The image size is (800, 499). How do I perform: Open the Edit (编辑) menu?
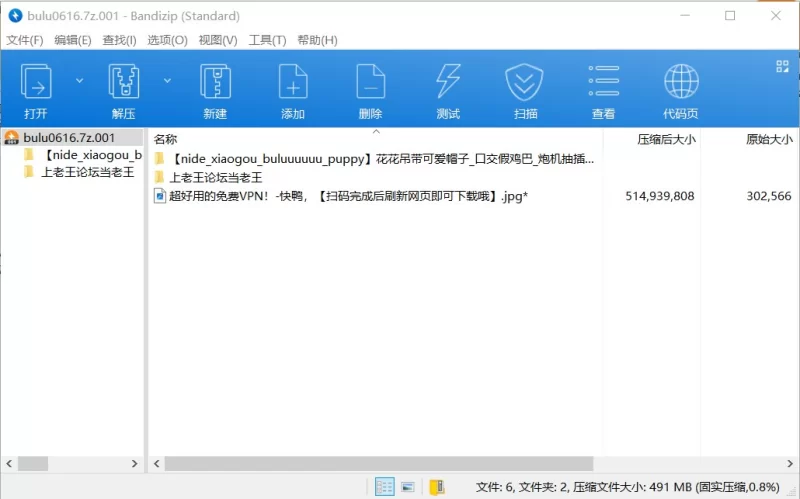click(x=72, y=40)
